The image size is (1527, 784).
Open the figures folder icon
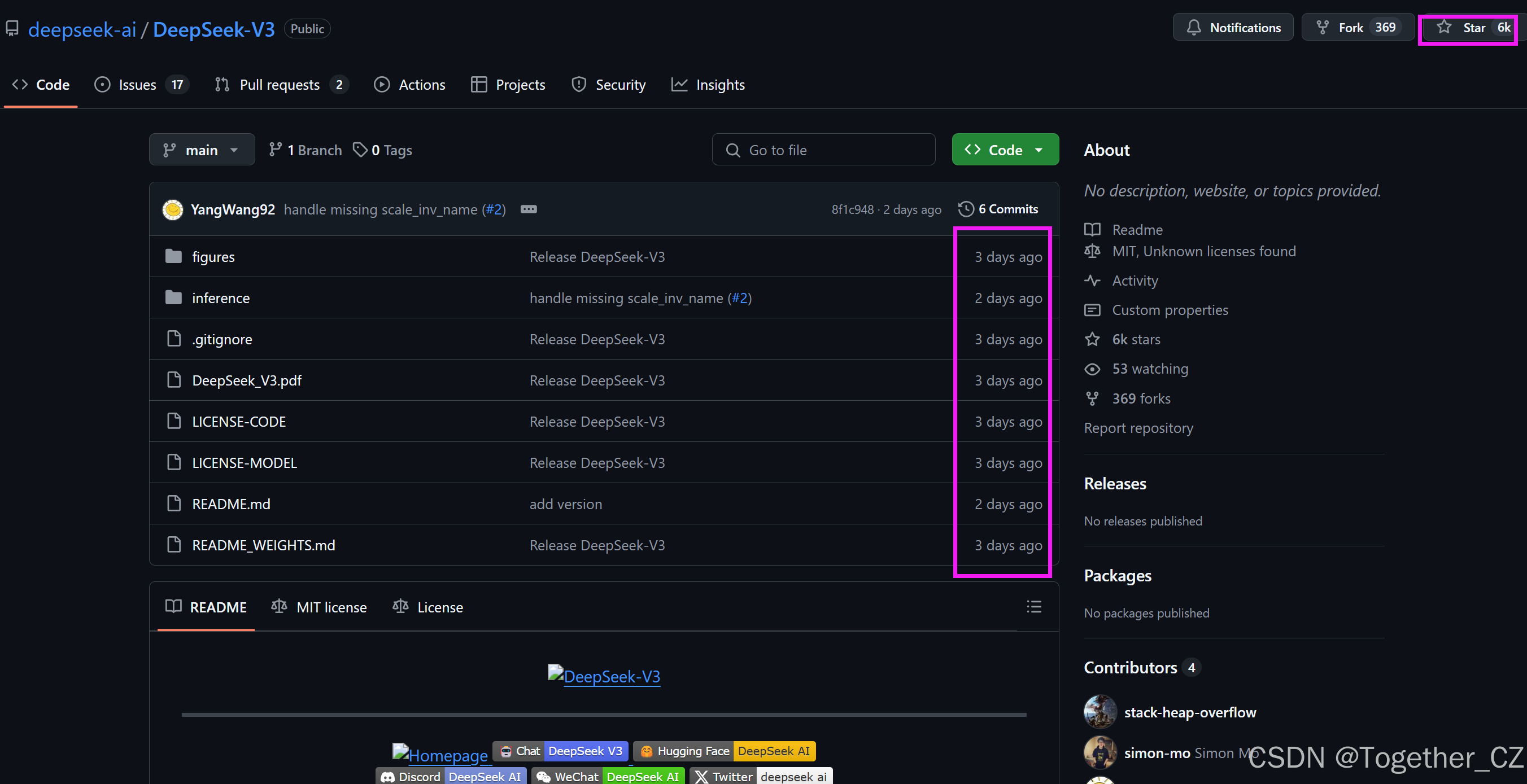[x=174, y=257]
